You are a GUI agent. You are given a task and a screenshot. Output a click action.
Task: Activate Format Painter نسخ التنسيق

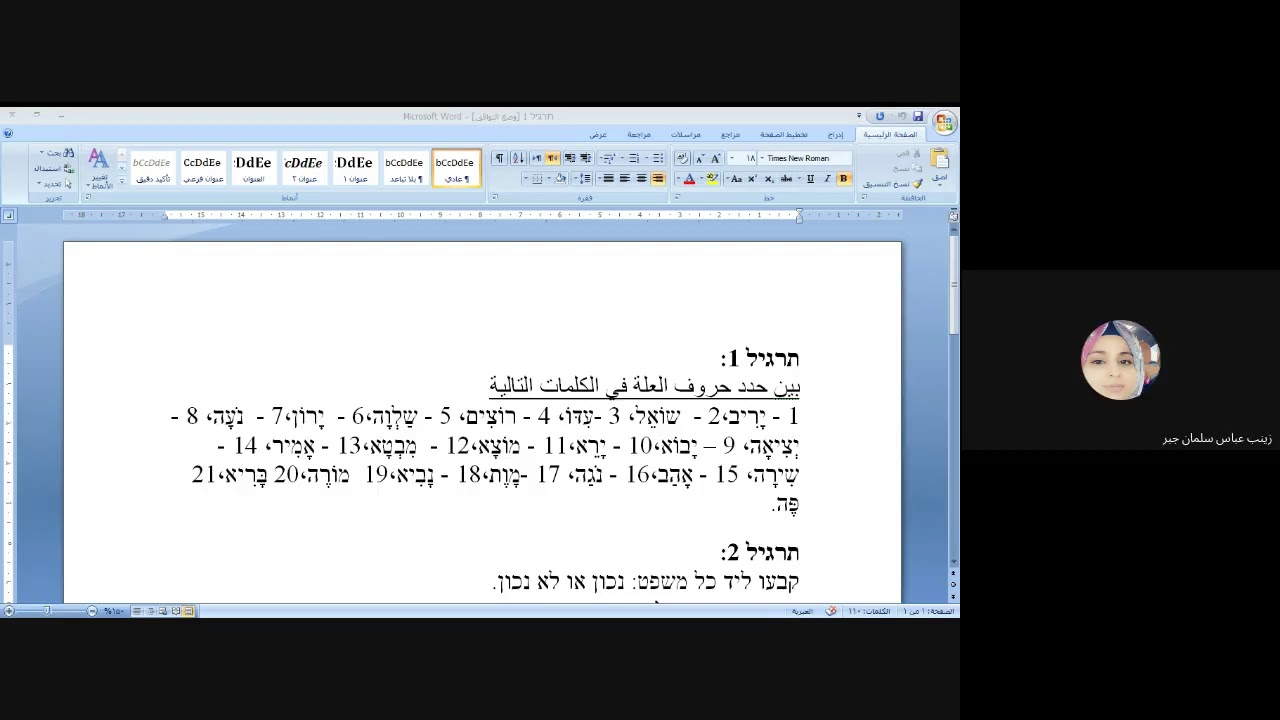pyautogui.click(x=894, y=184)
